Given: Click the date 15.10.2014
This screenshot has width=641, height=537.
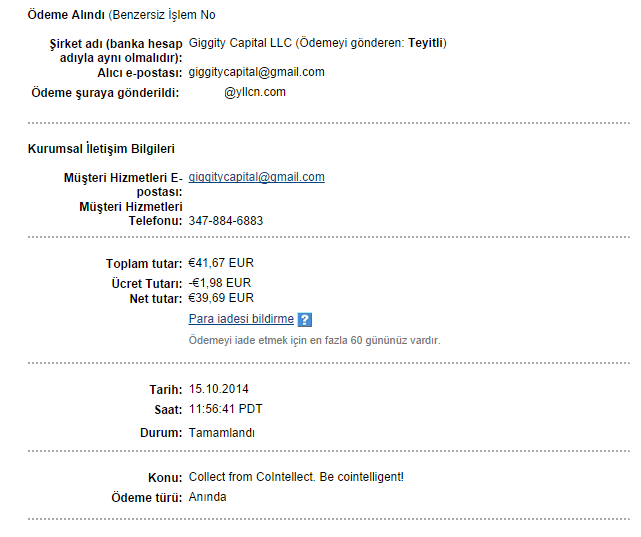Looking at the screenshot, I should [218, 389].
